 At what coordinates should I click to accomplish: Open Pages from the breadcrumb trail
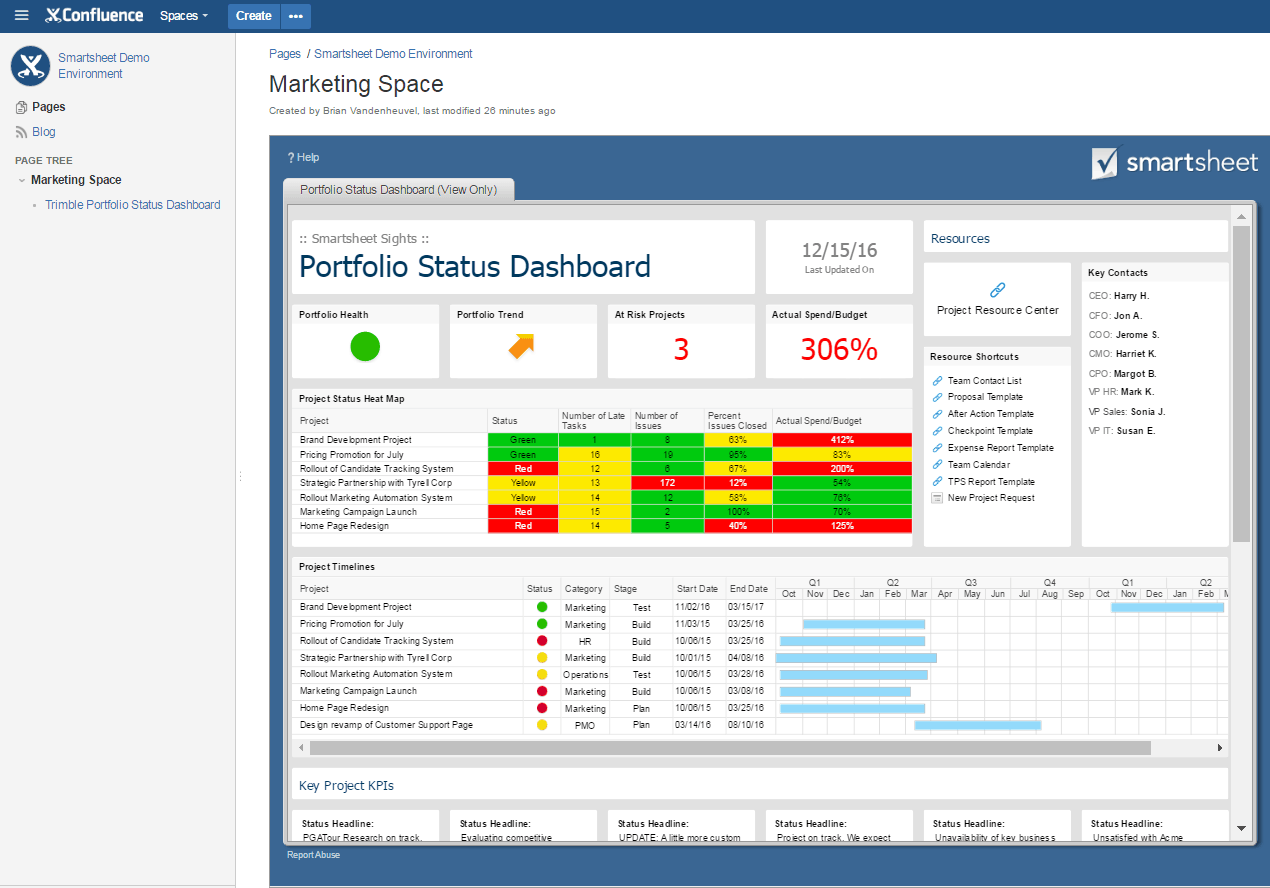(285, 53)
